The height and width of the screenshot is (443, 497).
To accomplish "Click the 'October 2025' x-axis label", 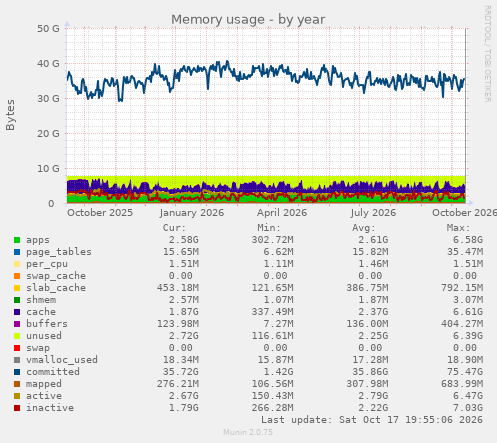I will click(100, 213).
